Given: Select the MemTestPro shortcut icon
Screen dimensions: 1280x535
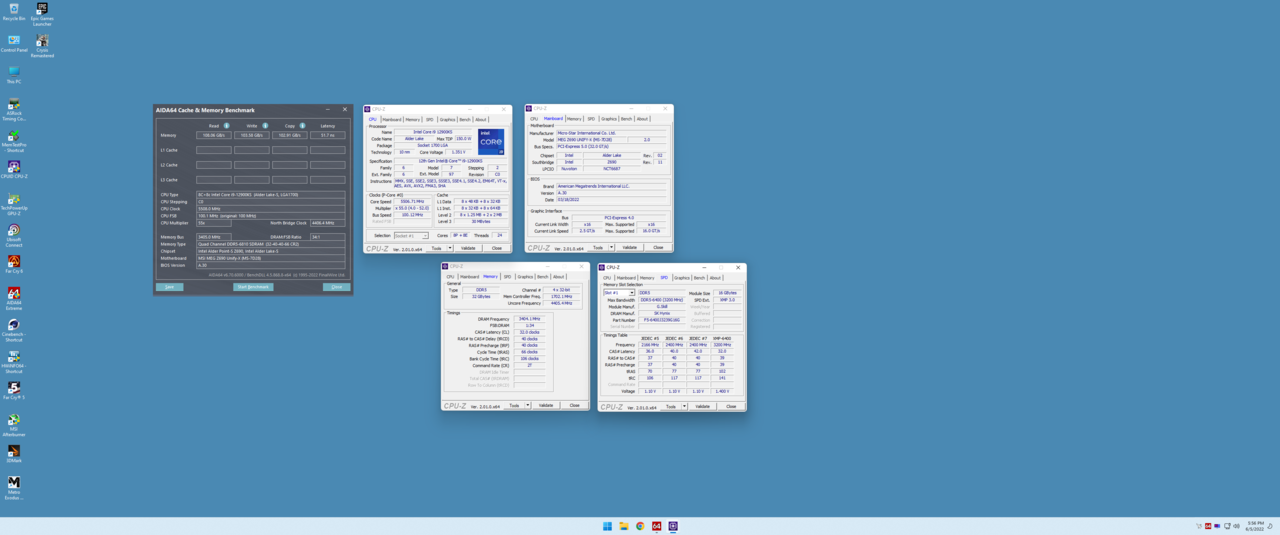Looking at the screenshot, I should point(14,136).
